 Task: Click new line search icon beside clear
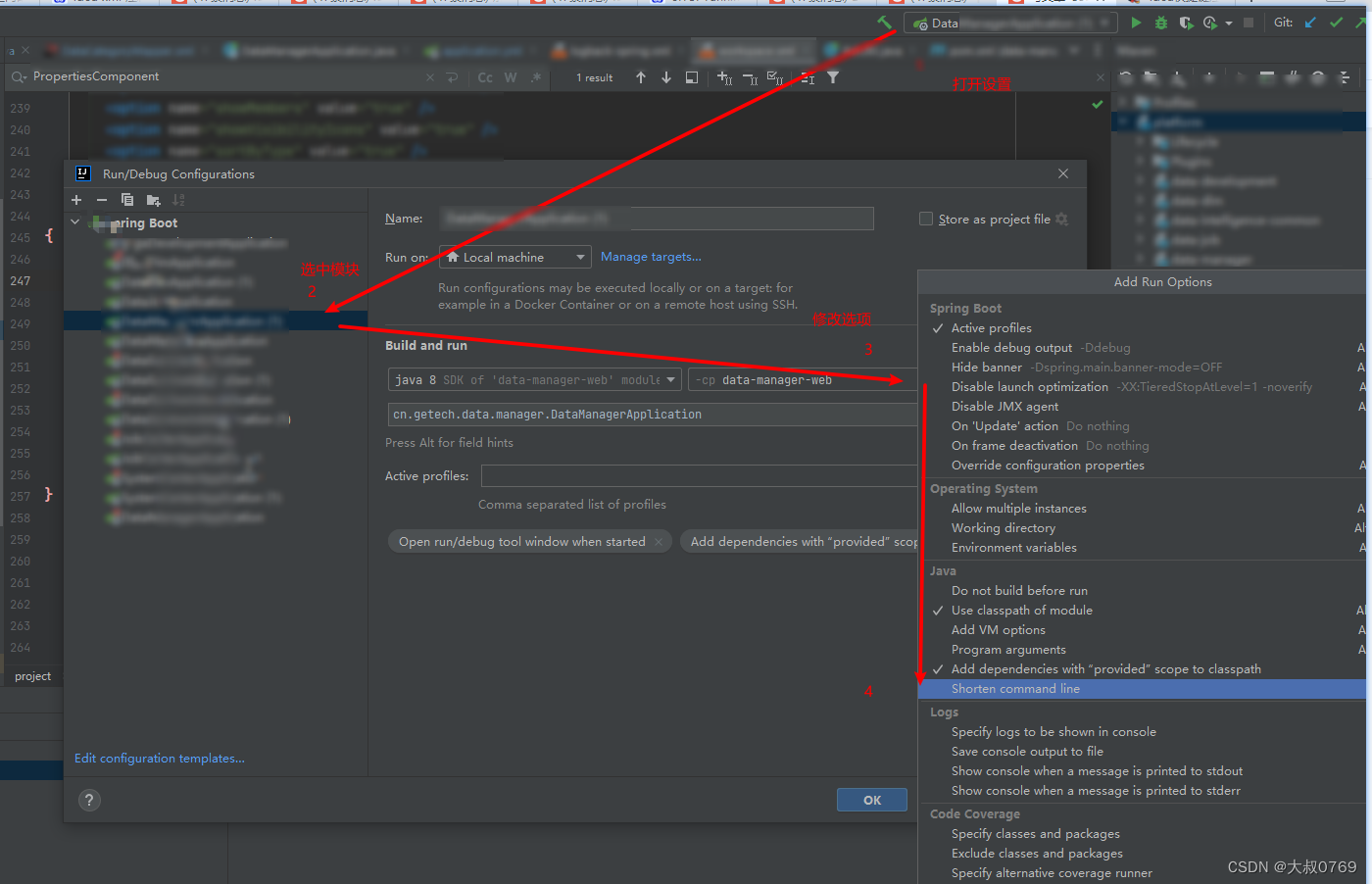[x=452, y=77]
